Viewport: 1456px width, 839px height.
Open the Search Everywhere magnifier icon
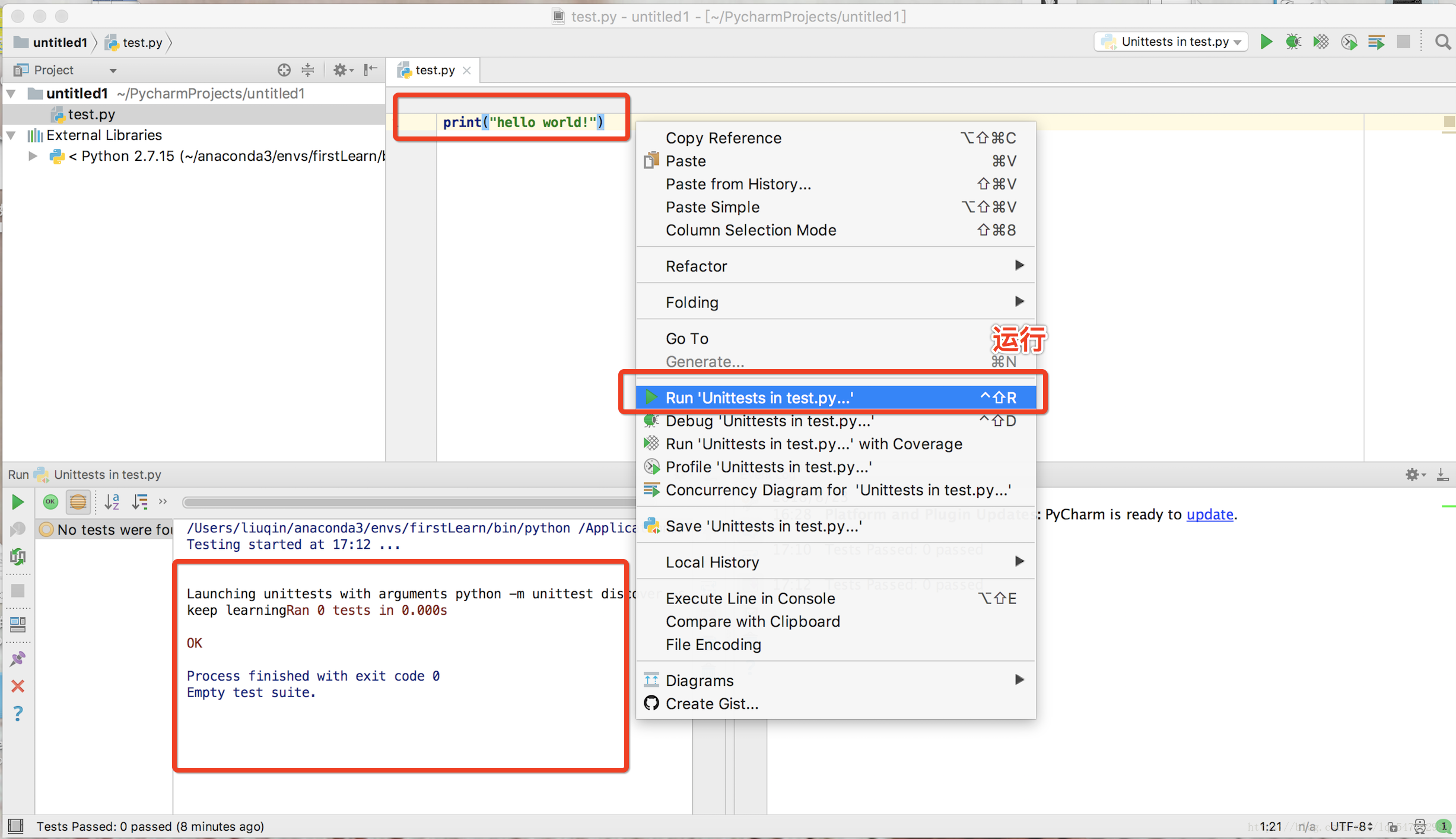pos(1442,42)
